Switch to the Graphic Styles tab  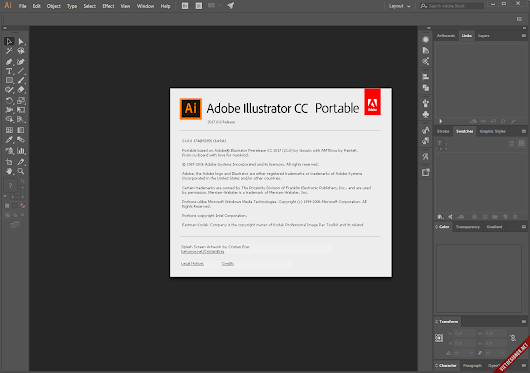(492, 131)
